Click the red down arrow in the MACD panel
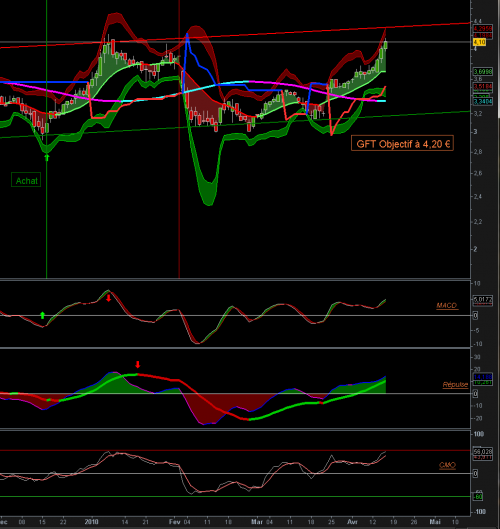Image resolution: width=500 pixels, height=529 pixels. click(109, 298)
